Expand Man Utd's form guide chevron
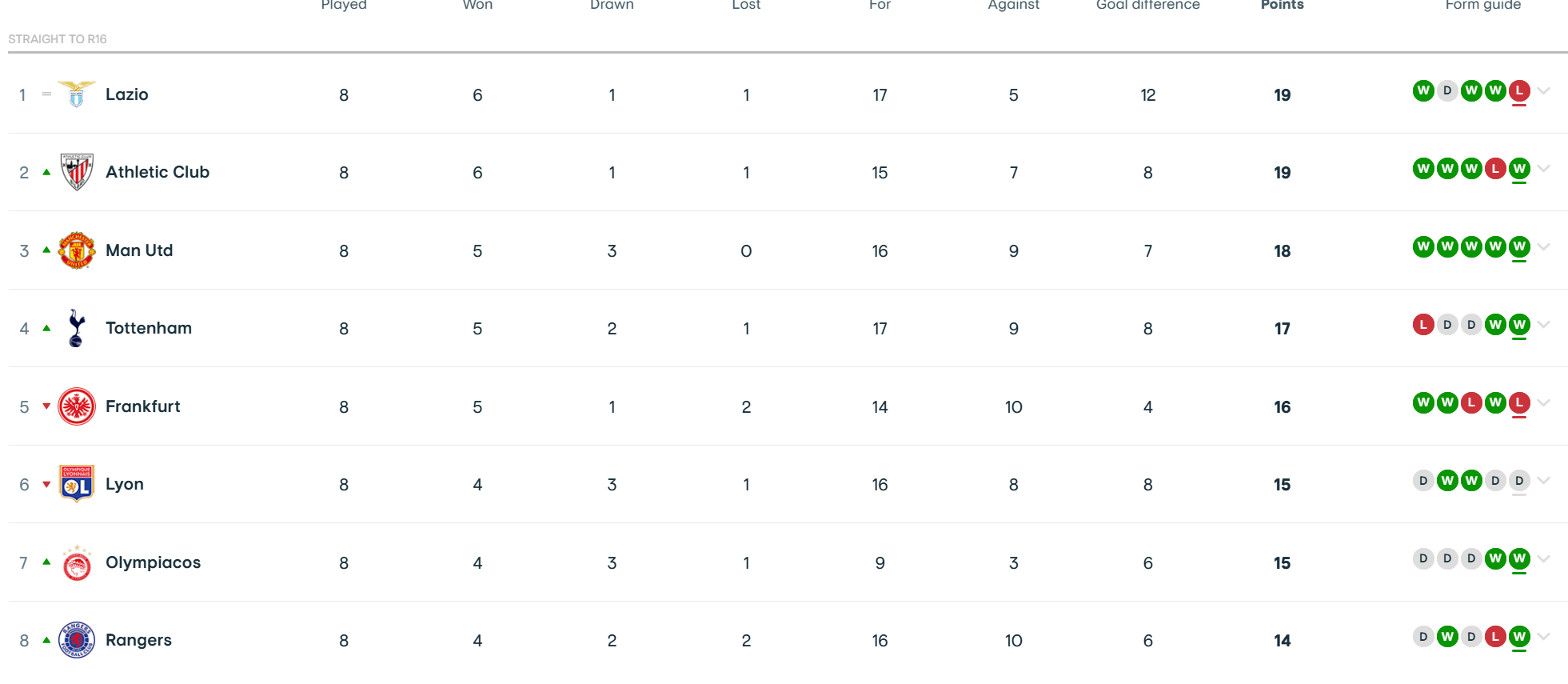Screen dimensions: 1568x684 (x=1544, y=246)
